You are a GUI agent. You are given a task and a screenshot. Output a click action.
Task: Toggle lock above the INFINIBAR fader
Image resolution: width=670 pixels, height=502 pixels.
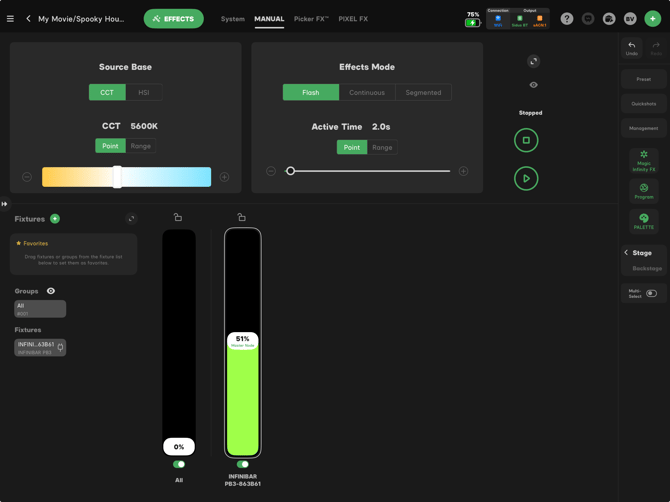pos(242,217)
